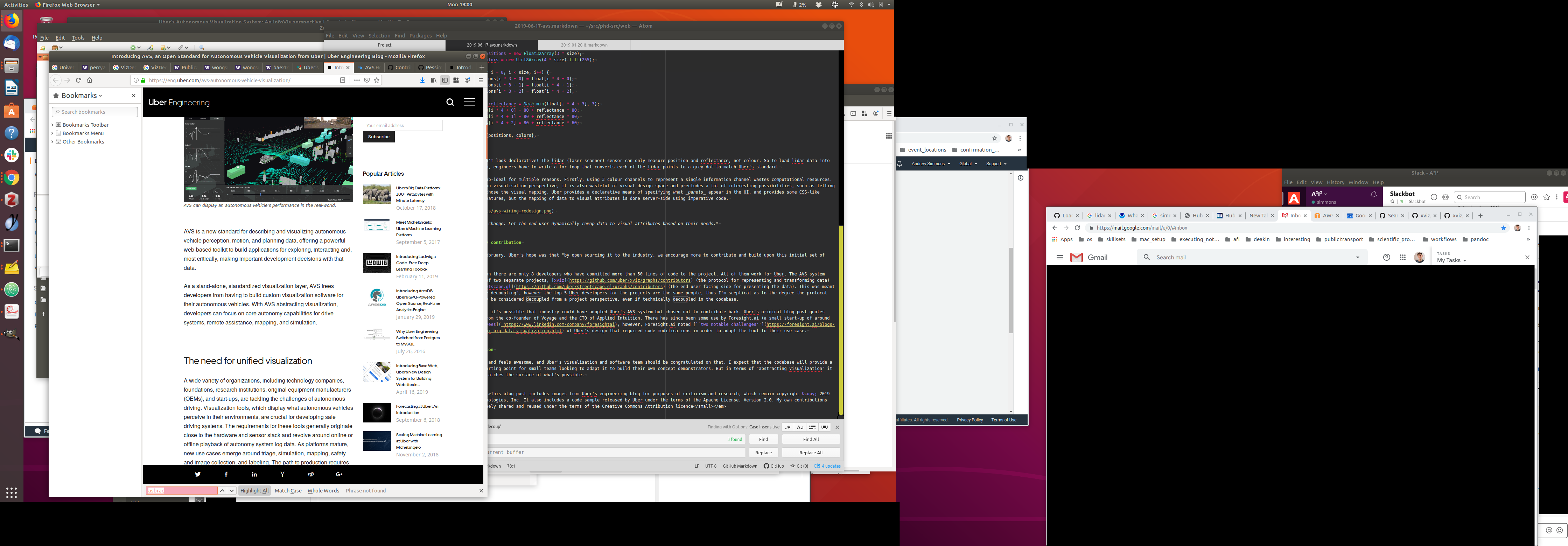Toggle Firefox sidebar button in toolbar
This screenshot has height=546, width=1568.
[445, 80]
